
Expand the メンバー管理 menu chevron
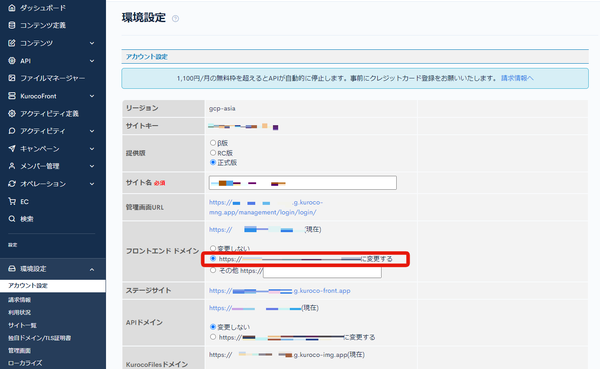click(92, 167)
